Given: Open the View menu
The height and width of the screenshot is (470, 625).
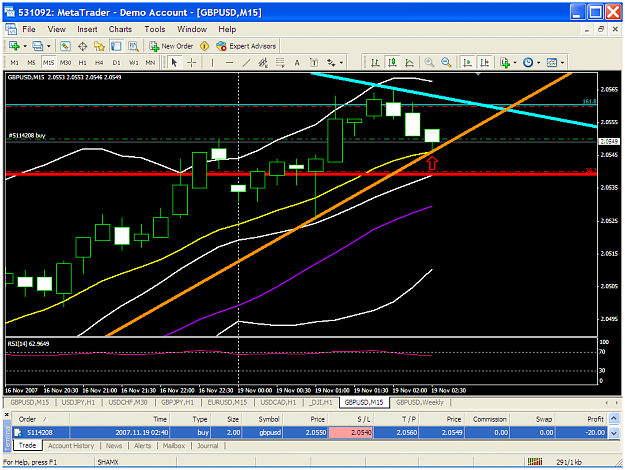Looking at the screenshot, I should click(57, 29).
